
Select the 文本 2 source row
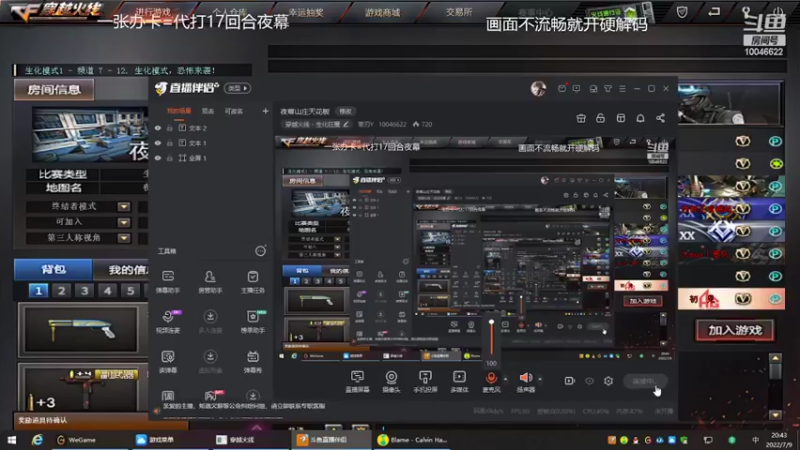click(210, 128)
